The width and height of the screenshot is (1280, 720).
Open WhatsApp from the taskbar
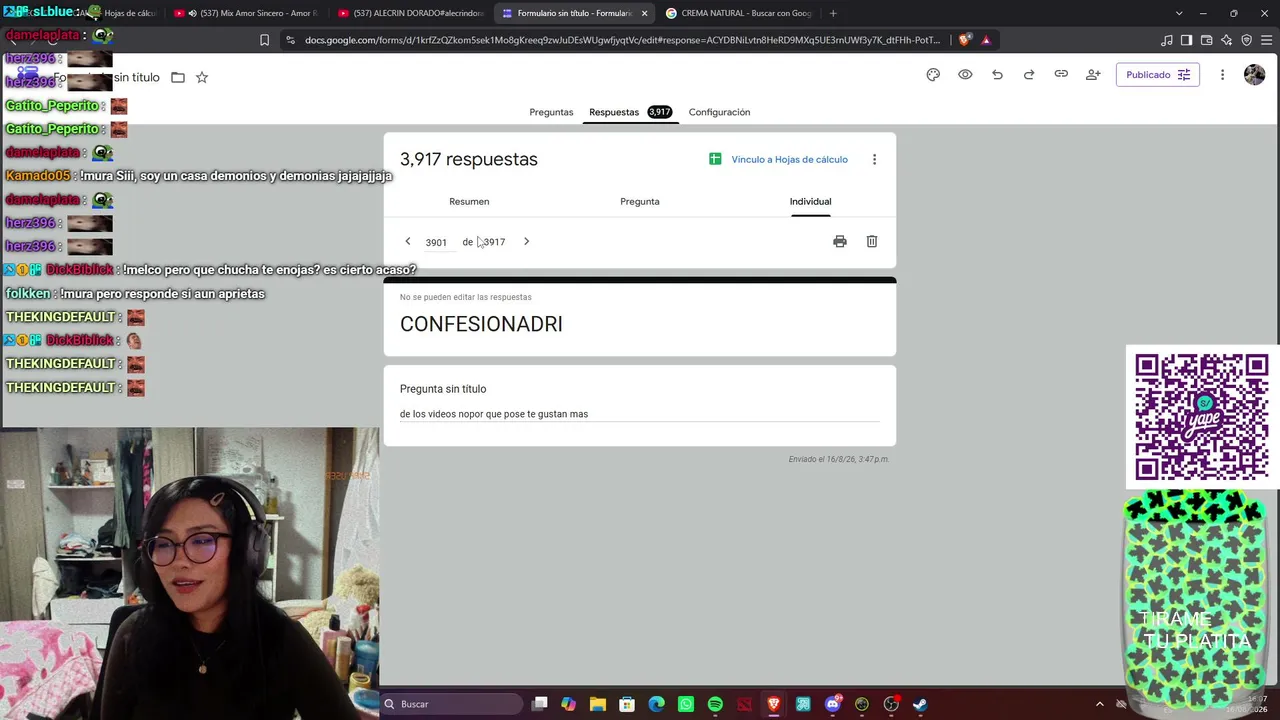686,704
